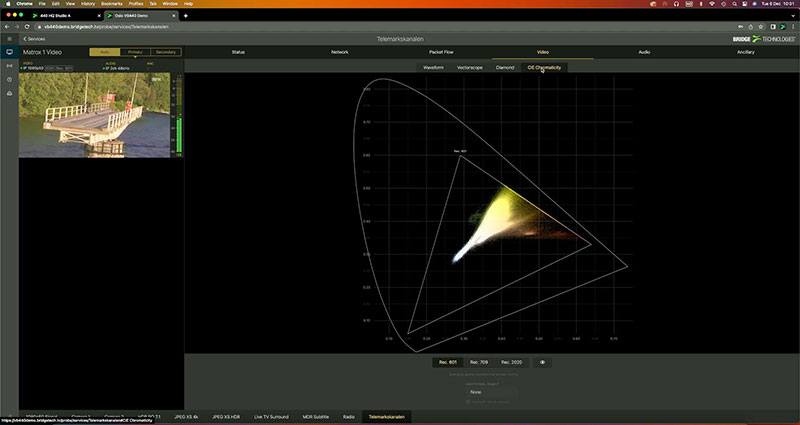Switch to Waveform view
The width and height of the screenshot is (800, 425).
(433, 67)
